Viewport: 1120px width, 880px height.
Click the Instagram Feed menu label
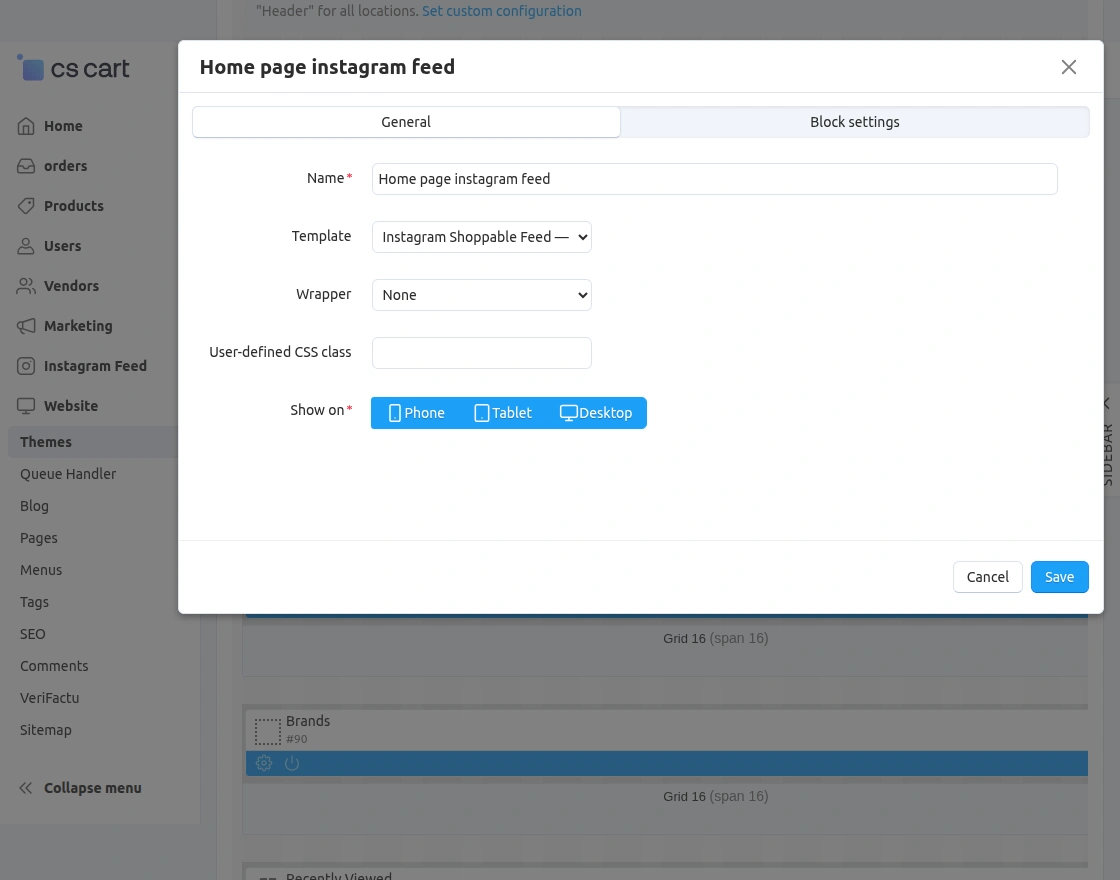95,366
